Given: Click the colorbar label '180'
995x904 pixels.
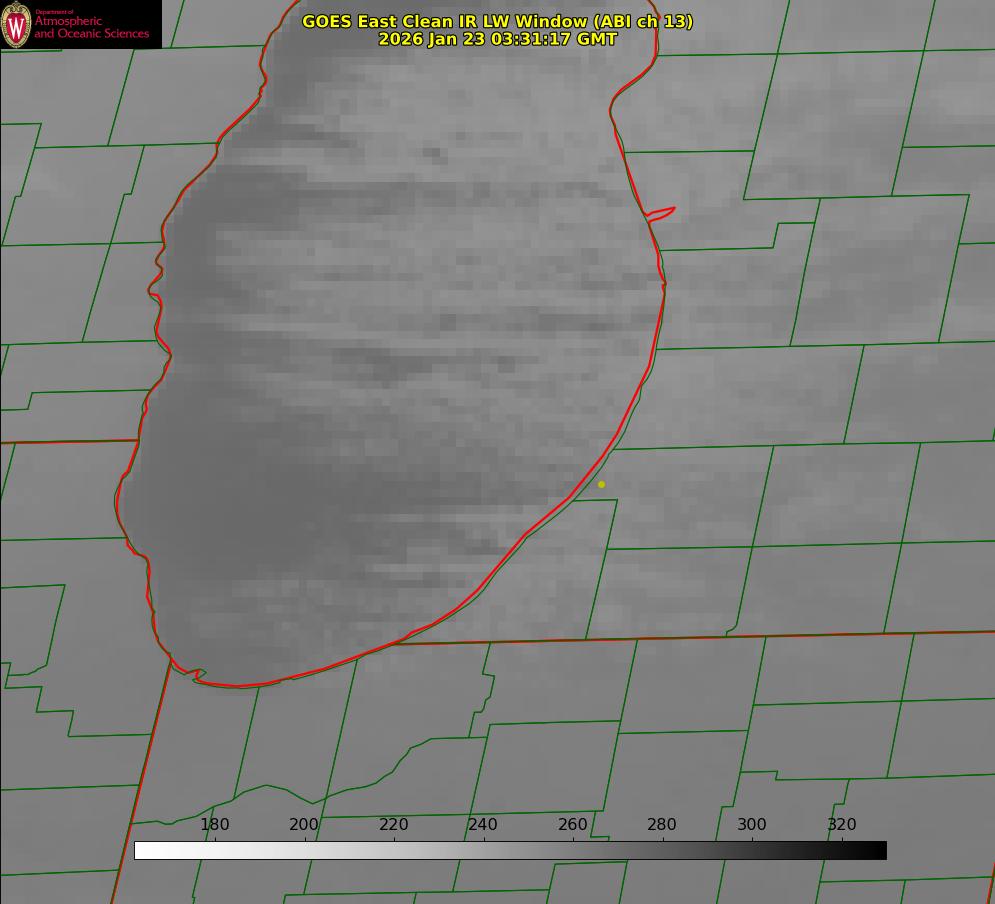Looking at the screenshot, I should [214, 824].
